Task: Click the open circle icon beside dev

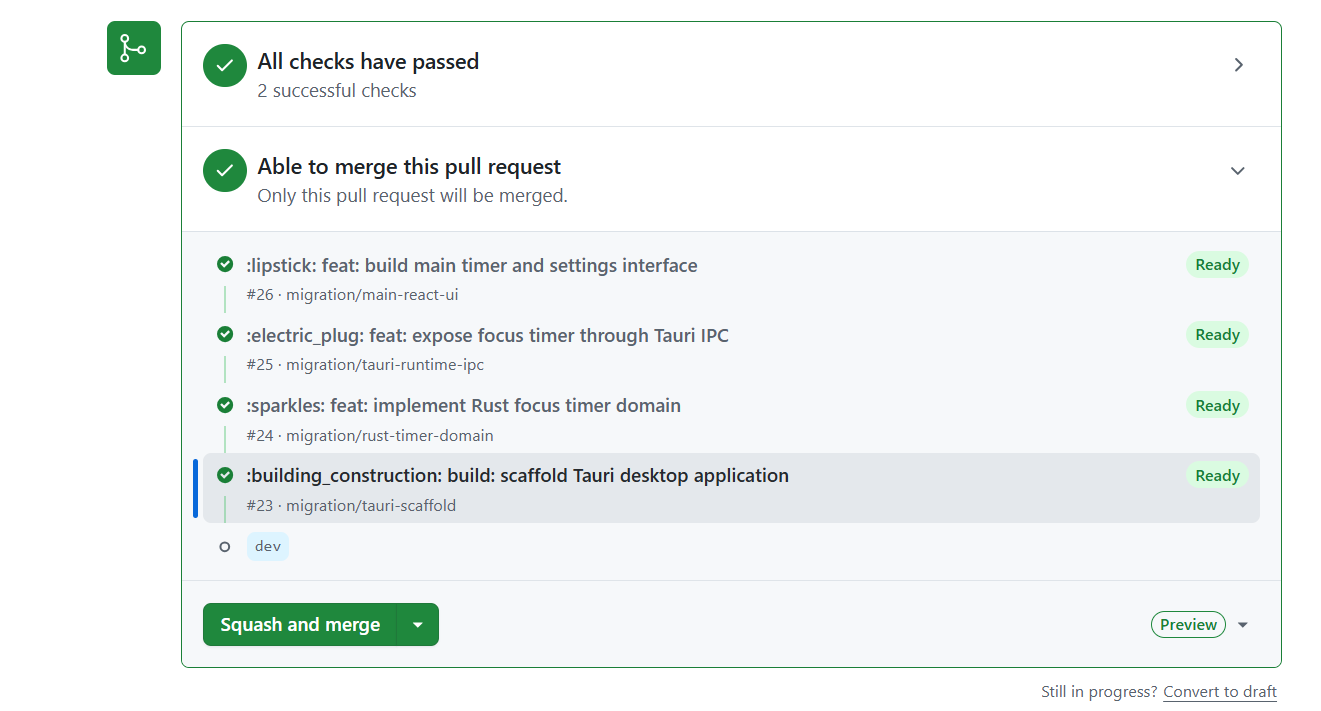Action: 225,547
